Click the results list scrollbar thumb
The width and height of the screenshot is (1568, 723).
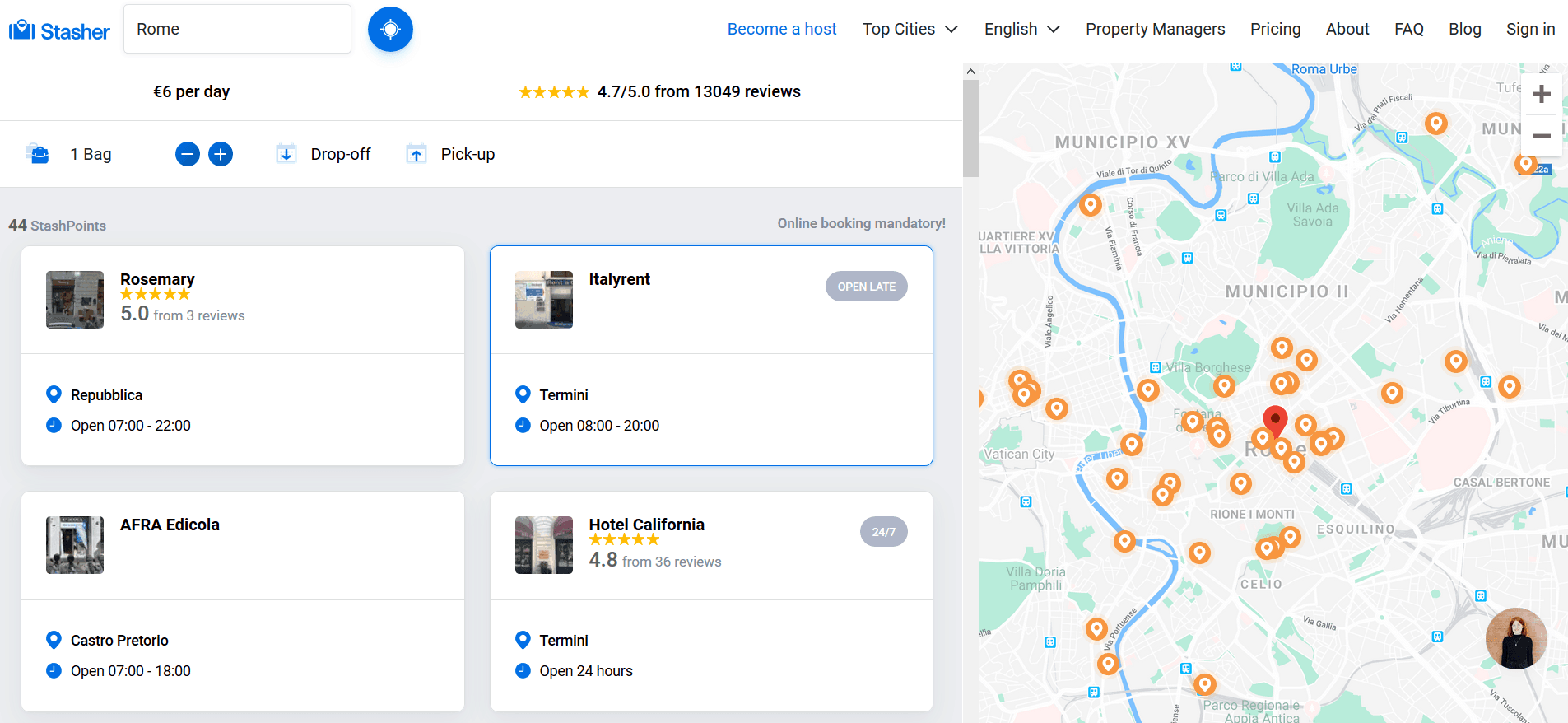(970, 128)
